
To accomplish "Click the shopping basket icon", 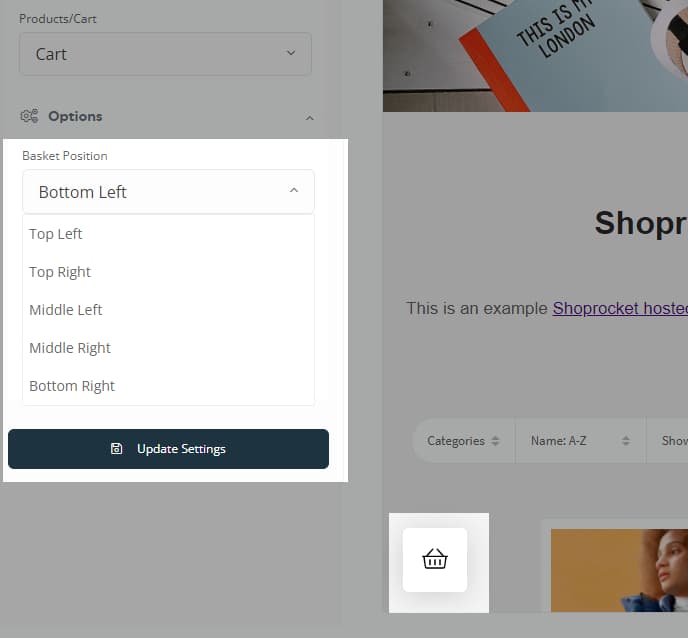I will pos(435,559).
